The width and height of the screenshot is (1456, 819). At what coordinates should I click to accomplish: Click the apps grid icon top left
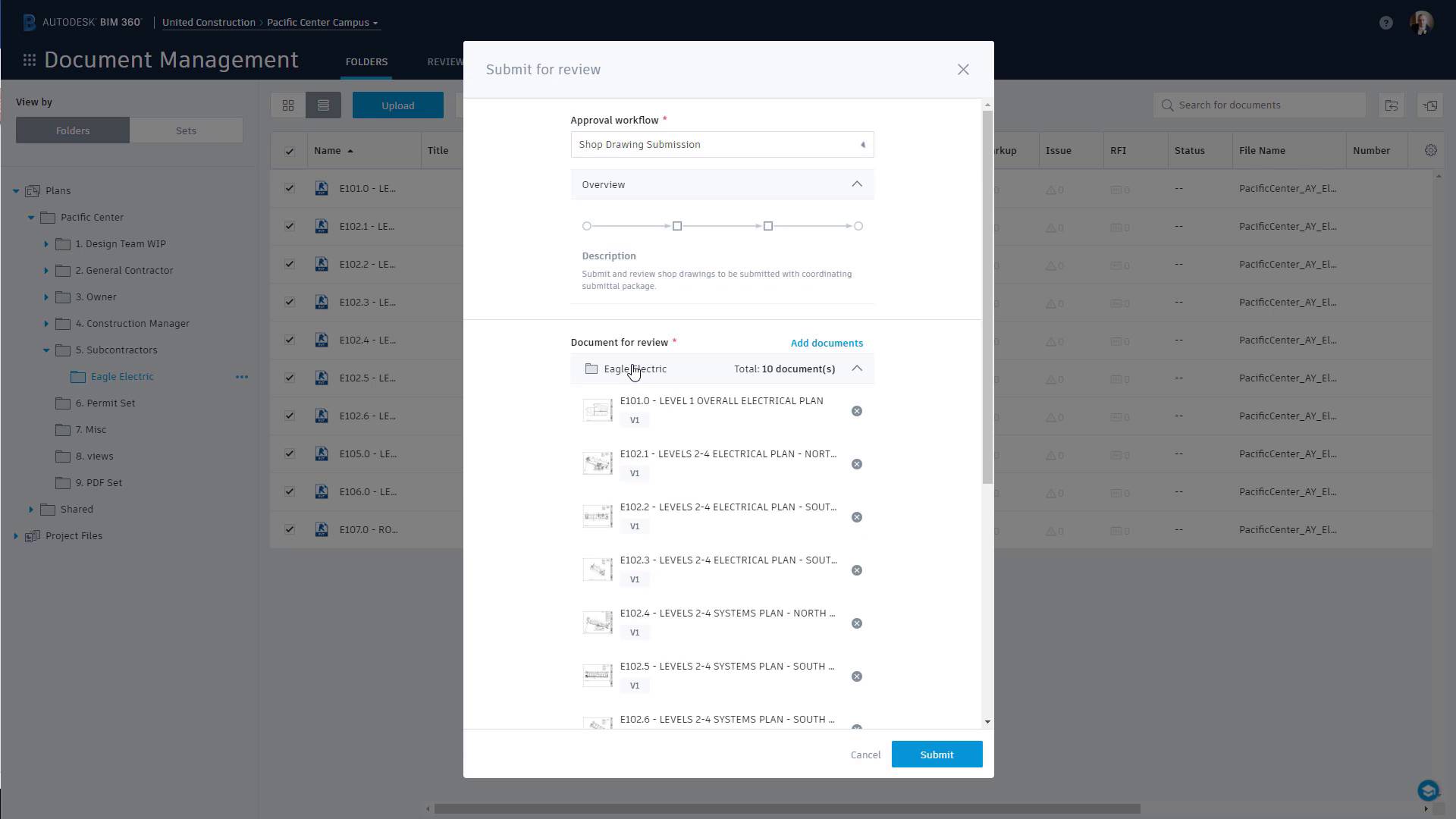(x=28, y=63)
